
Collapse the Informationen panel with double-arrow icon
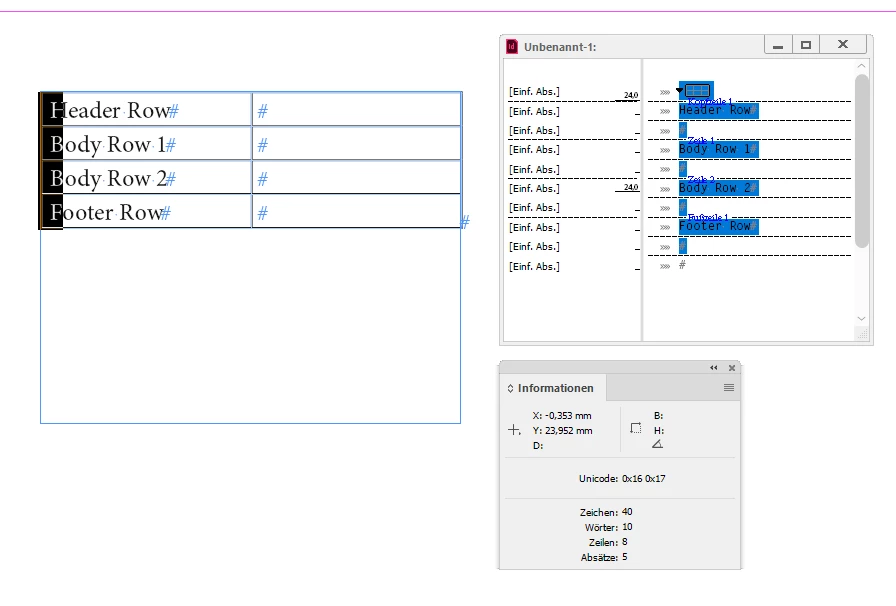tap(714, 368)
